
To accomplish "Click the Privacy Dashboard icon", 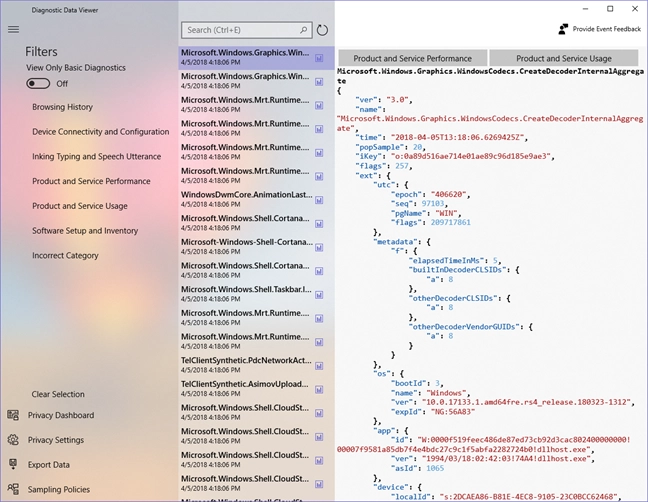I will (x=13, y=415).
